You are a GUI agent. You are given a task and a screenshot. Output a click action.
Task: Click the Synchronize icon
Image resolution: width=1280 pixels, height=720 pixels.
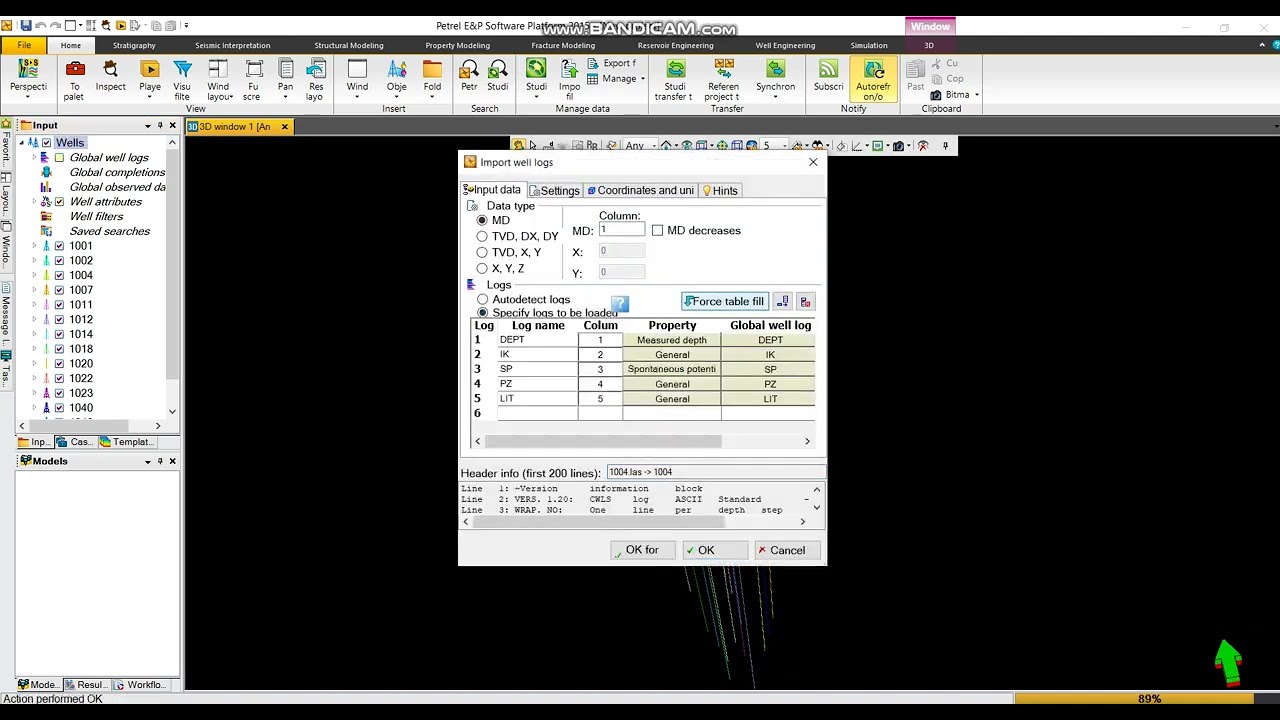775,79
